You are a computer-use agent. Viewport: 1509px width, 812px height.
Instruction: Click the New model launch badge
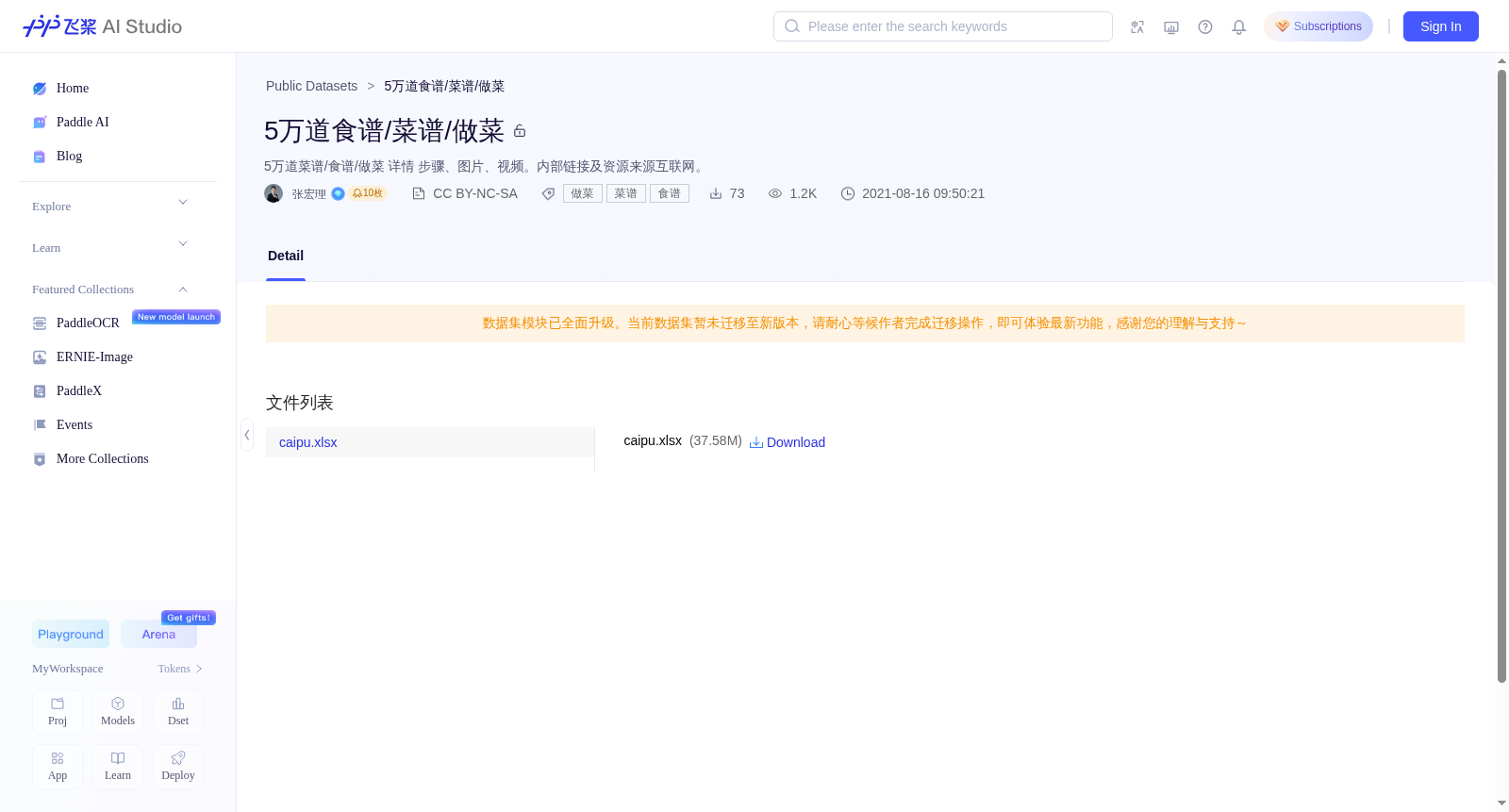(176, 317)
